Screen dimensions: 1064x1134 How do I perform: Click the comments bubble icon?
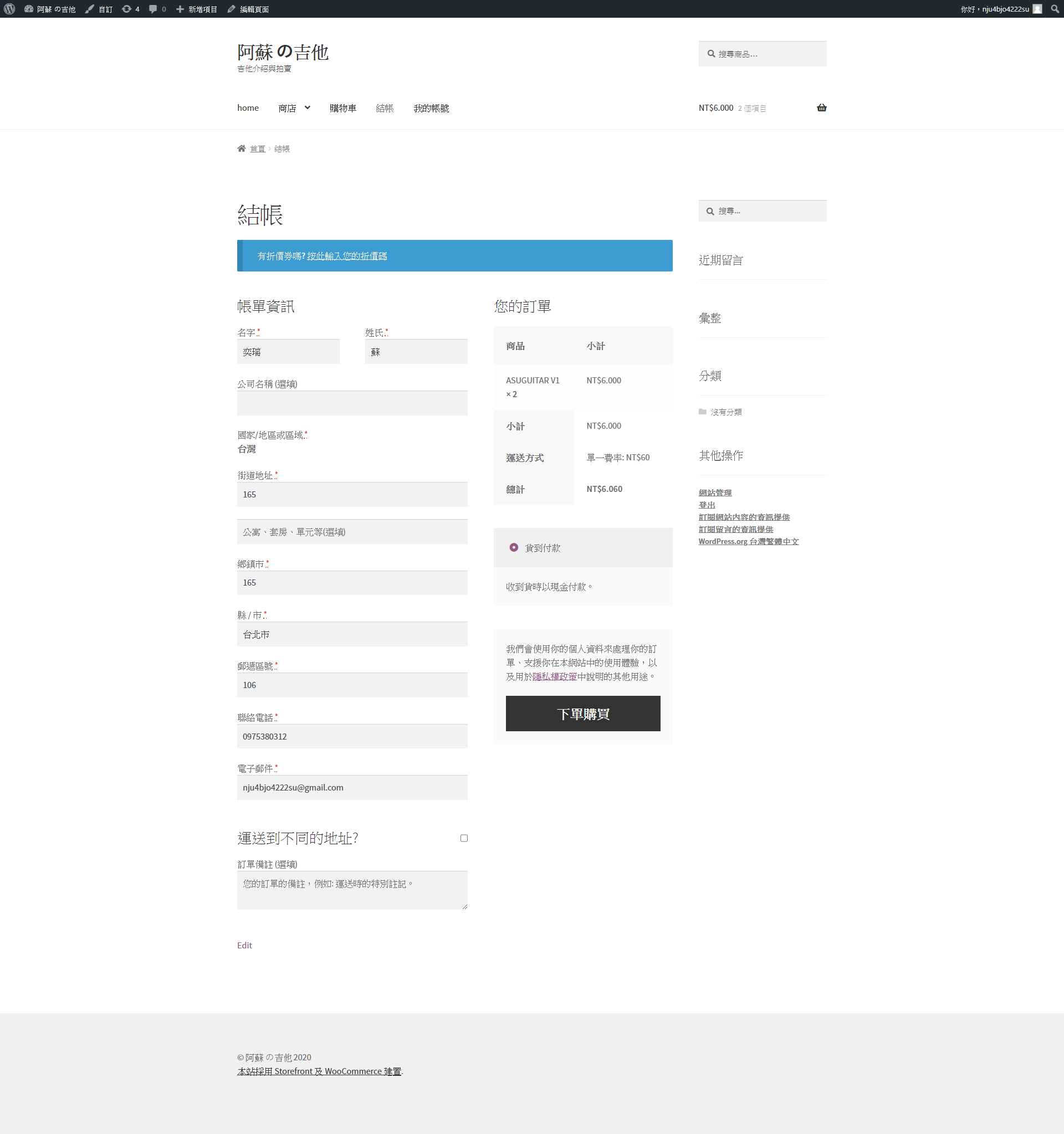(153, 9)
